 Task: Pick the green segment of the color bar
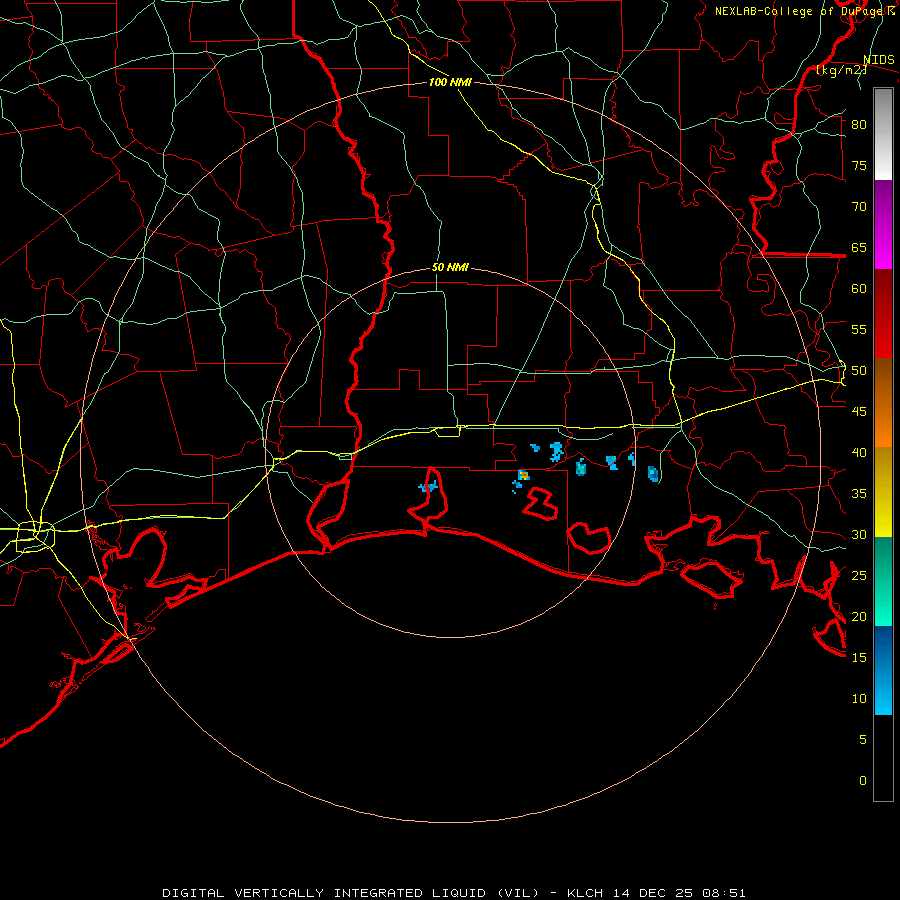coord(883,581)
